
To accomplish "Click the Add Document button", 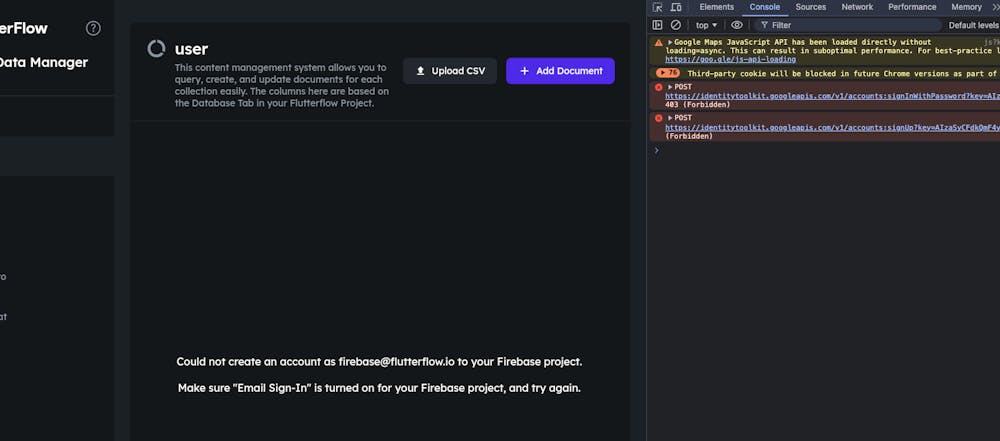I will click(x=560, y=71).
